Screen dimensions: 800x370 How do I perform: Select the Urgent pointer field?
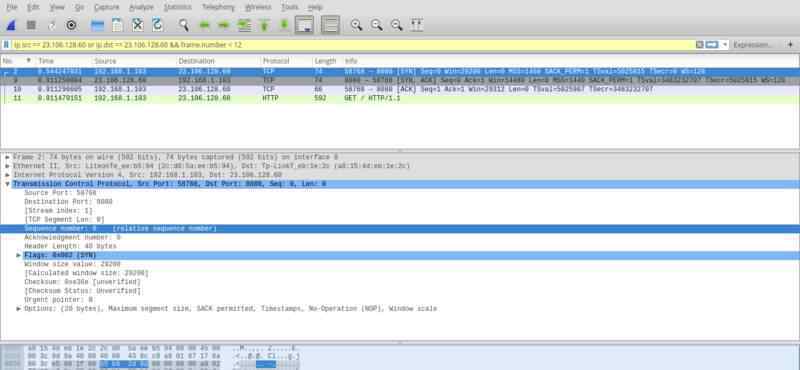pos(59,300)
